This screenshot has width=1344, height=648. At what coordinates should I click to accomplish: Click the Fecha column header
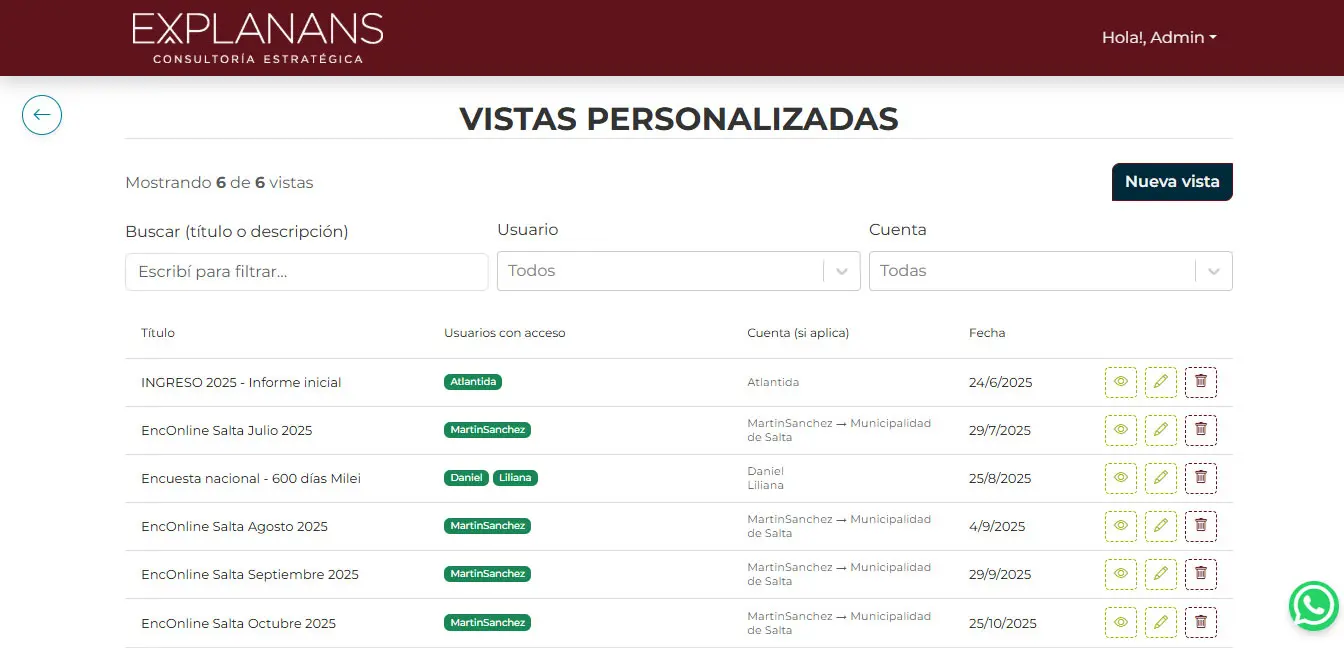(x=987, y=333)
